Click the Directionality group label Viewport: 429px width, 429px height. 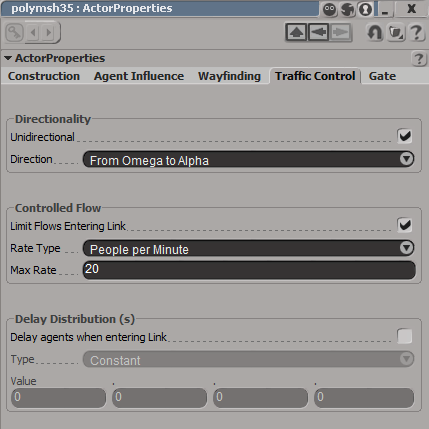[53, 119]
